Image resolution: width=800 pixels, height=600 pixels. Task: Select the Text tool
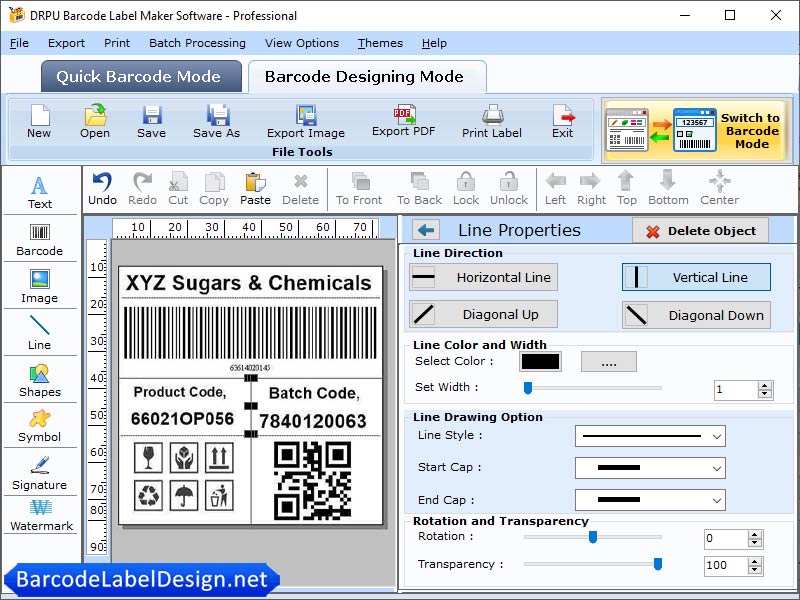pyautogui.click(x=40, y=190)
